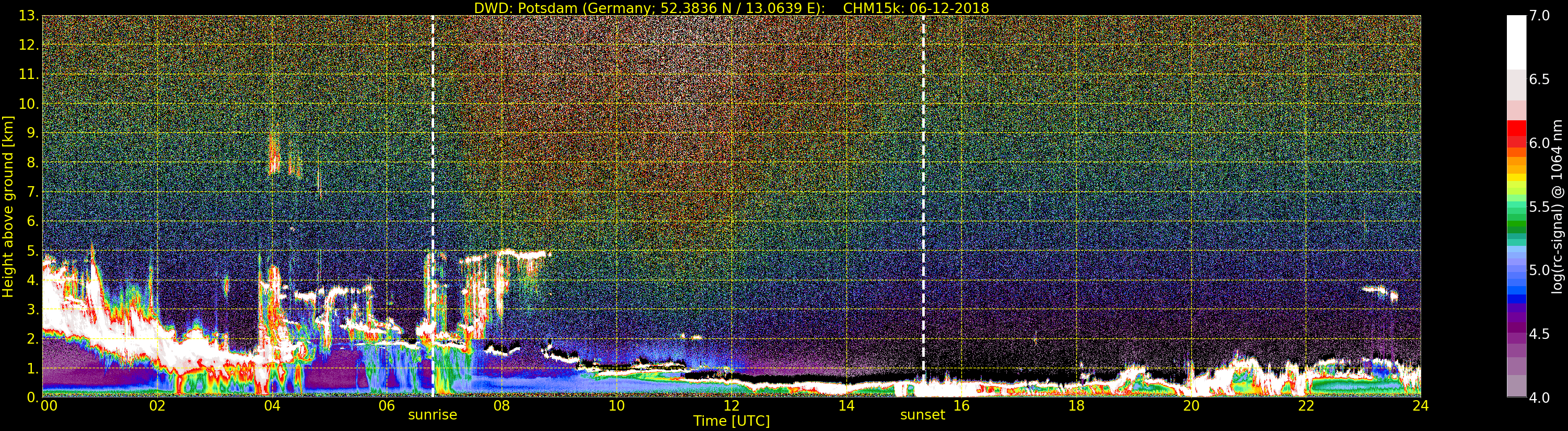
Task: Click the '00' time axis tick label
Action: coord(49,406)
